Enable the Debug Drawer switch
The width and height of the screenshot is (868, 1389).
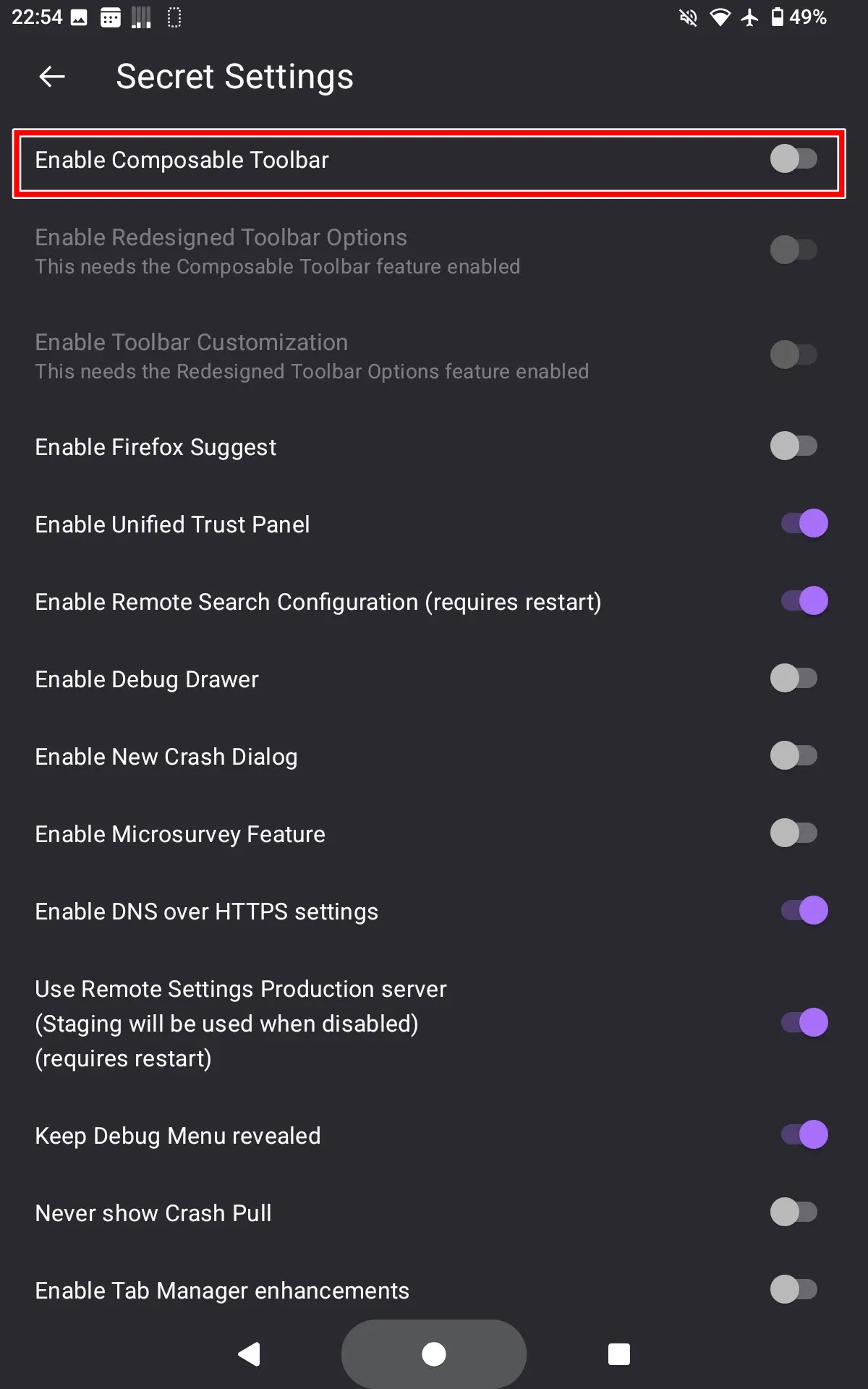point(793,679)
